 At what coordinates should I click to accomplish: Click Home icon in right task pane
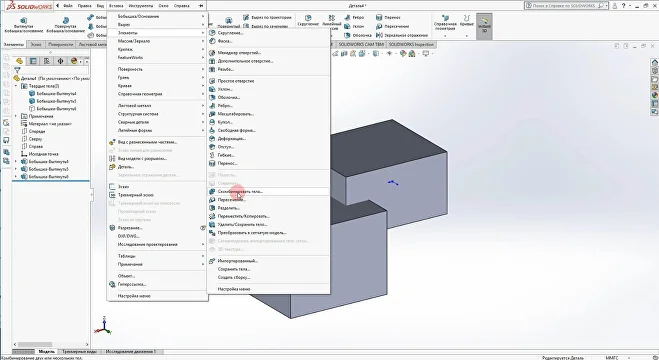pyautogui.click(x=654, y=62)
